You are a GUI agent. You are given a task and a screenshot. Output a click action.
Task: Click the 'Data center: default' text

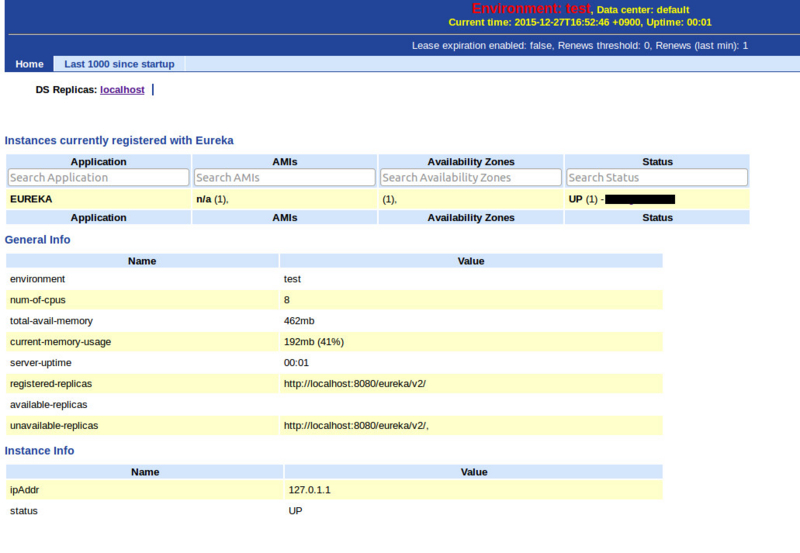click(643, 10)
